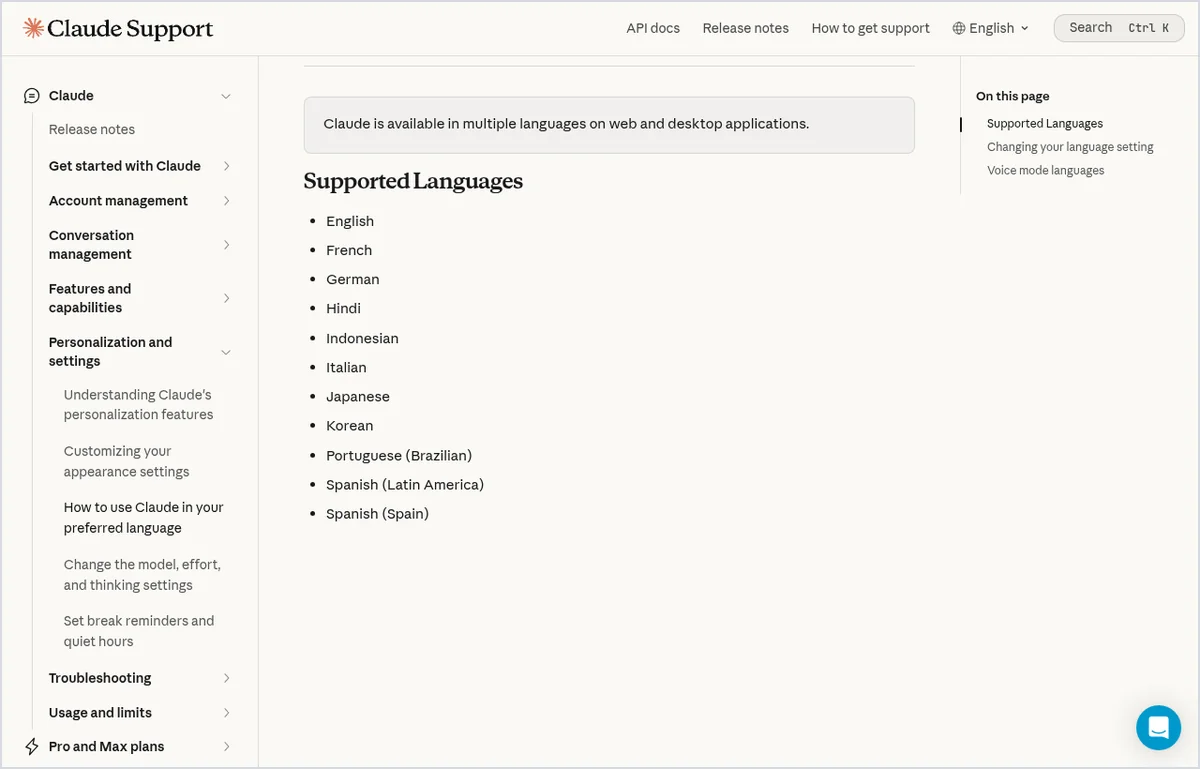Jump to Voice mode languages section
This screenshot has height=769, width=1200.
pos(1046,170)
